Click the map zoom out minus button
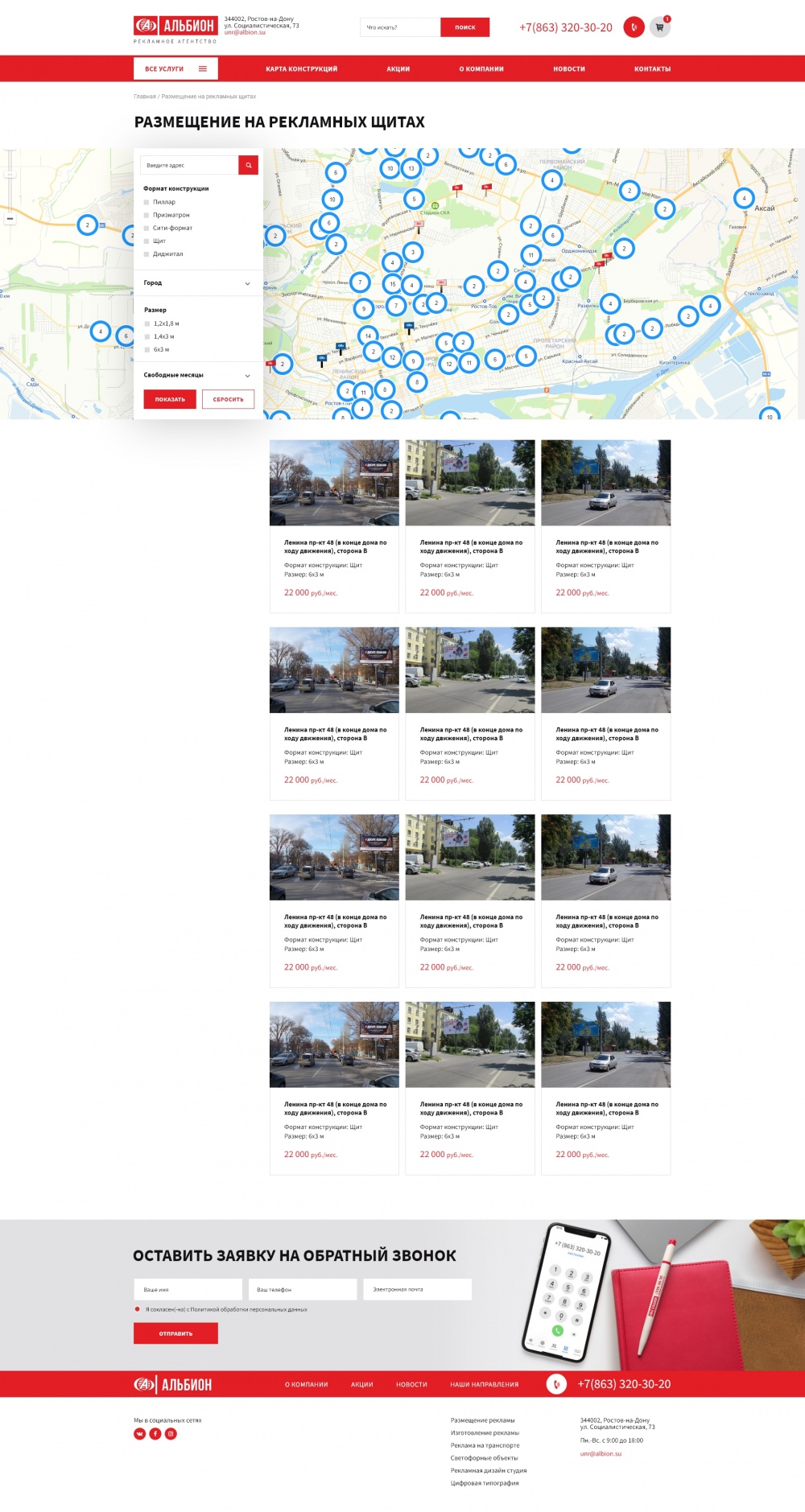The height and width of the screenshot is (1512, 805). pyautogui.click(x=10, y=218)
